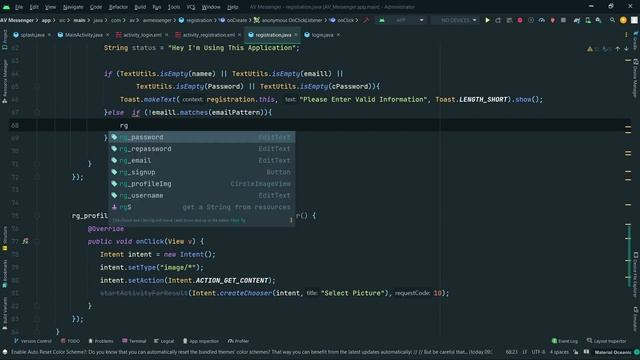Click the app breadcrumb in navigation bar
Screen dimensions: 640x360
coord(46,20)
